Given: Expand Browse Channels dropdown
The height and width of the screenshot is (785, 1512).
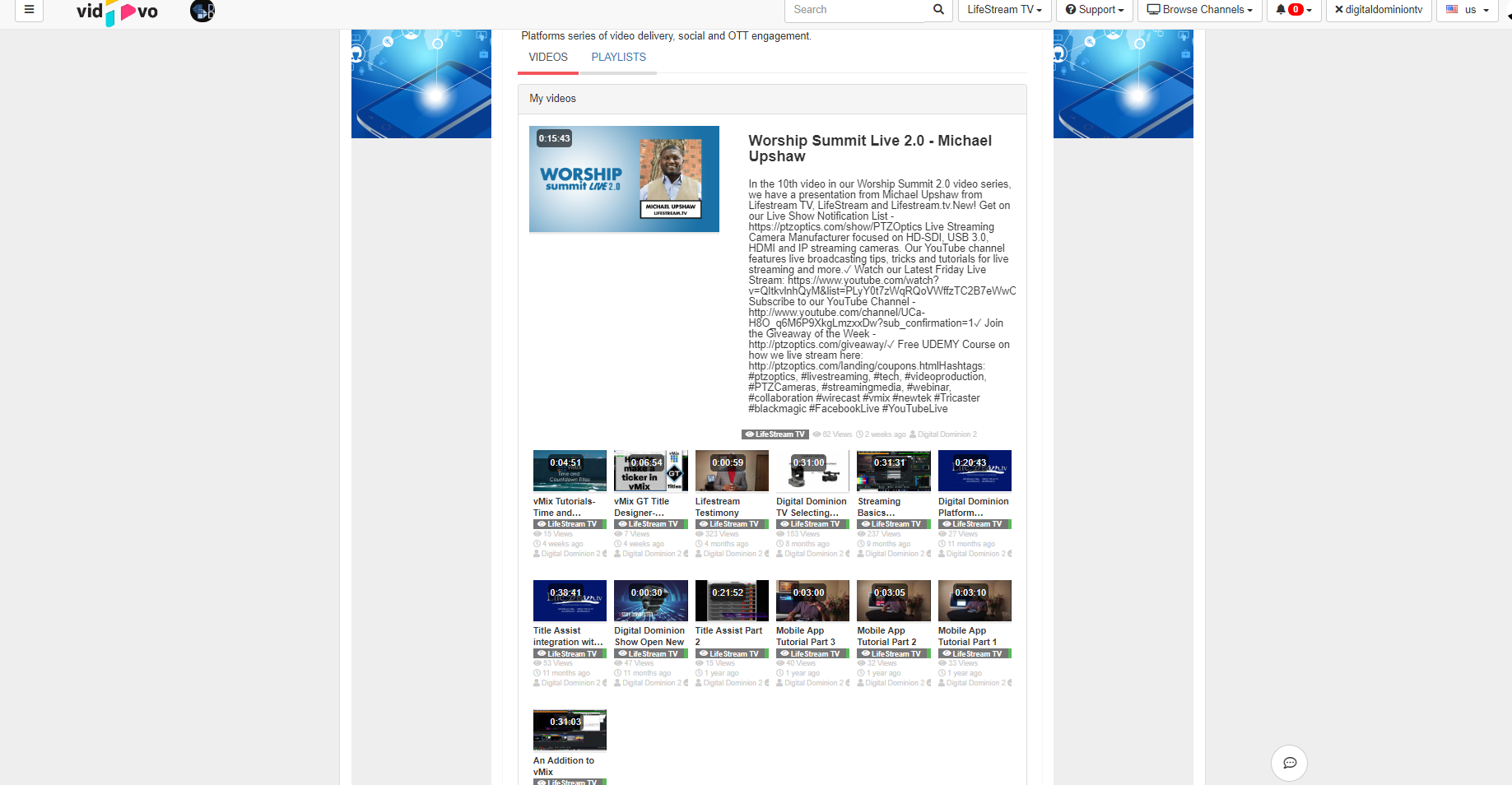Looking at the screenshot, I should coord(1199,10).
